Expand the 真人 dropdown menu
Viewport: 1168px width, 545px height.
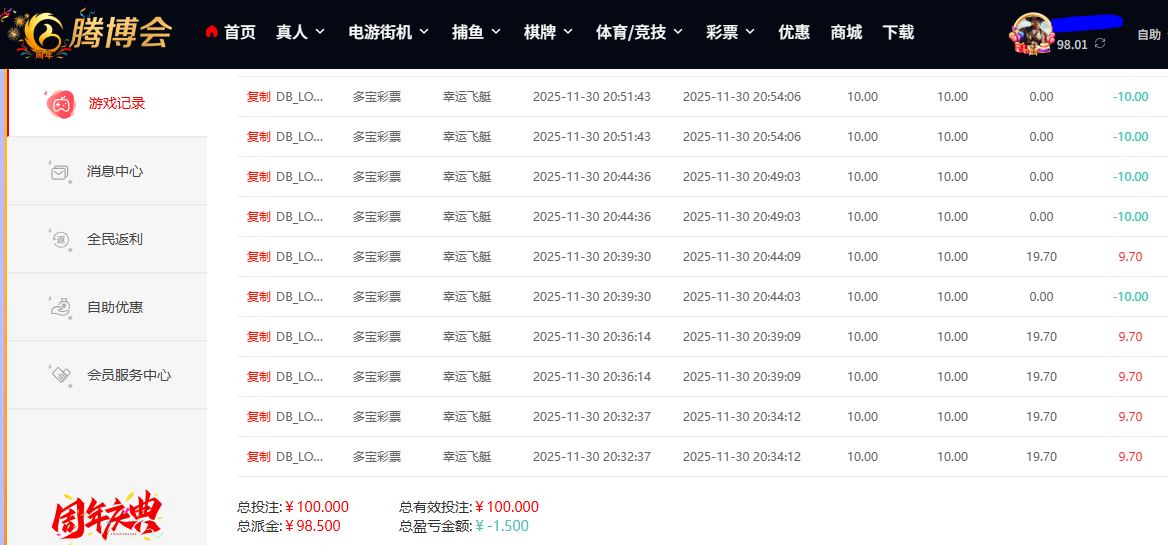click(301, 32)
